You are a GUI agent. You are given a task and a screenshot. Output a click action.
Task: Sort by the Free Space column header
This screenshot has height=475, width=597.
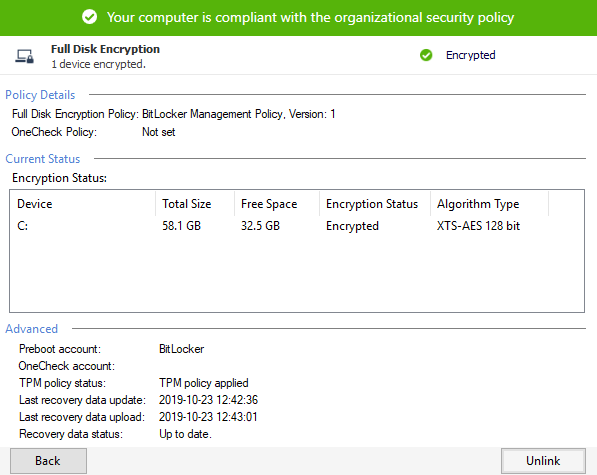(x=277, y=204)
